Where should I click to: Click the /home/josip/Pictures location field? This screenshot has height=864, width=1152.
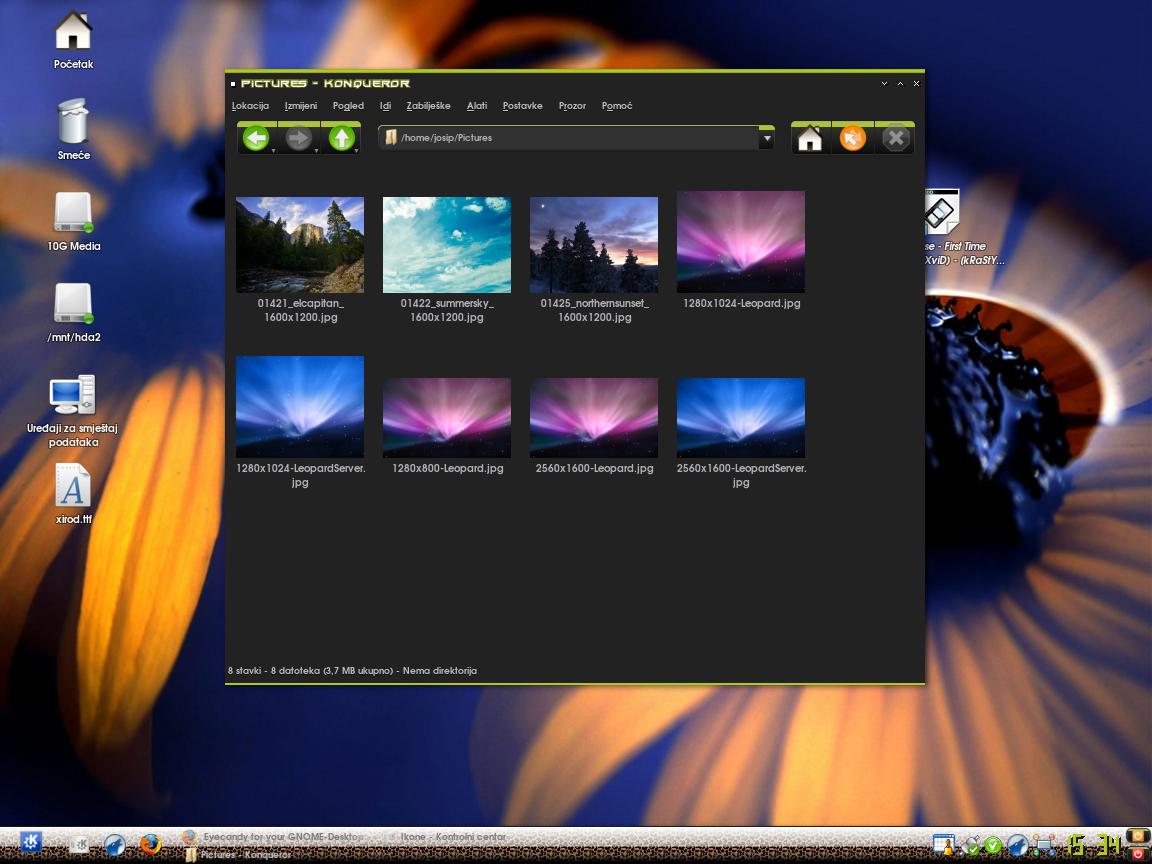pos(569,138)
